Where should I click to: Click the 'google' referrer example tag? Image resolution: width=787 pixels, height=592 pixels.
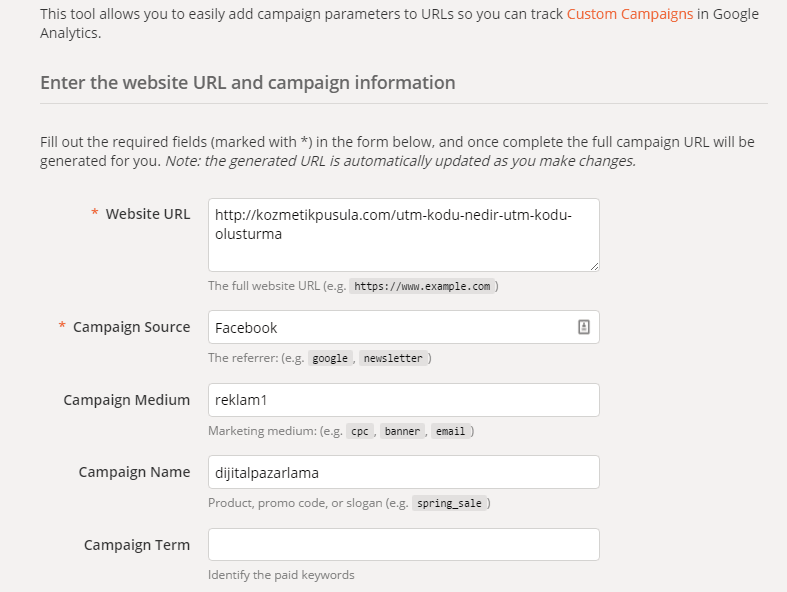[330, 358]
